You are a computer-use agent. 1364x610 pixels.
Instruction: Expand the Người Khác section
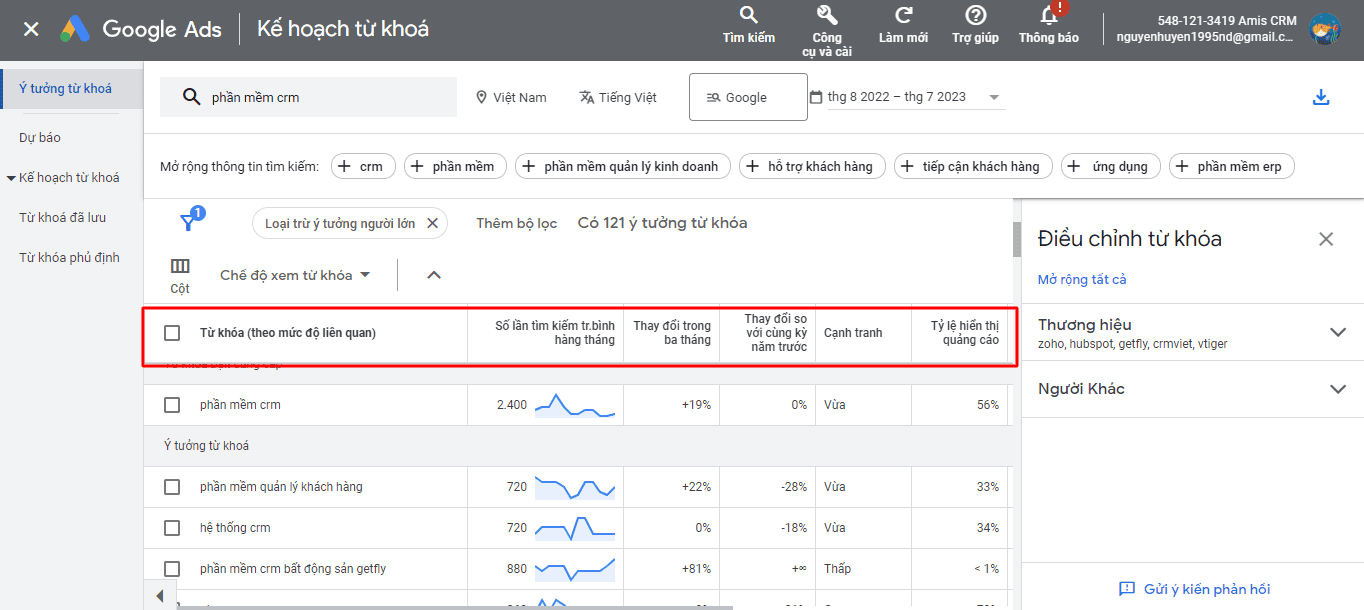pos(1338,389)
